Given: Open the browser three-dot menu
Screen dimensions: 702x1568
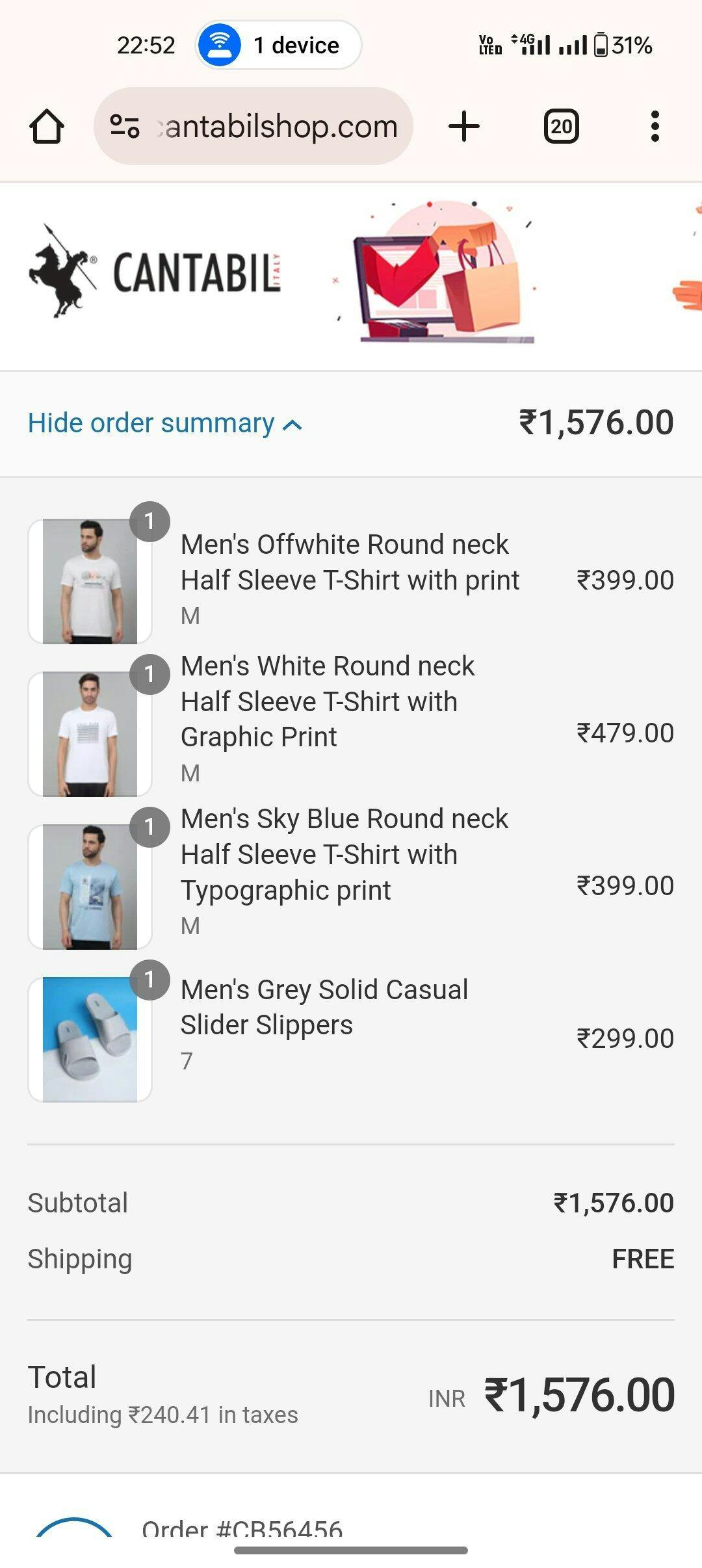Looking at the screenshot, I should click(x=655, y=126).
